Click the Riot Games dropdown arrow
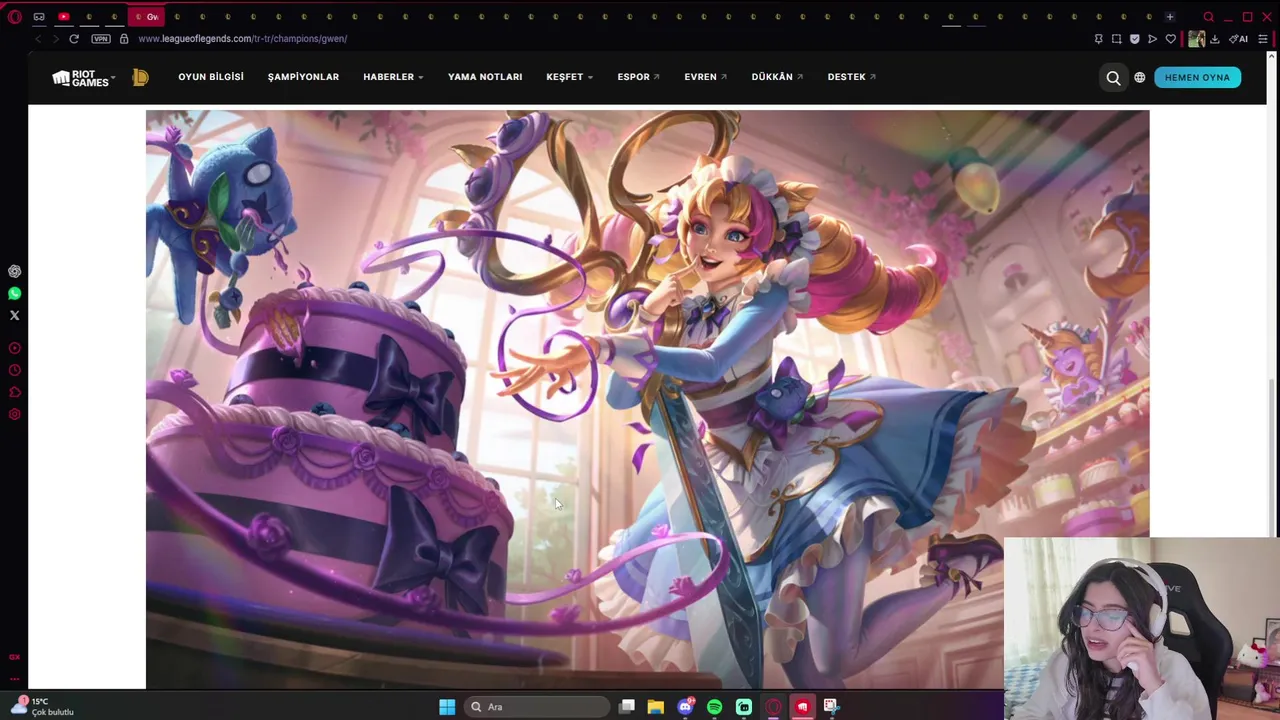Screen dimensions: 1280x720 (113, 77)
